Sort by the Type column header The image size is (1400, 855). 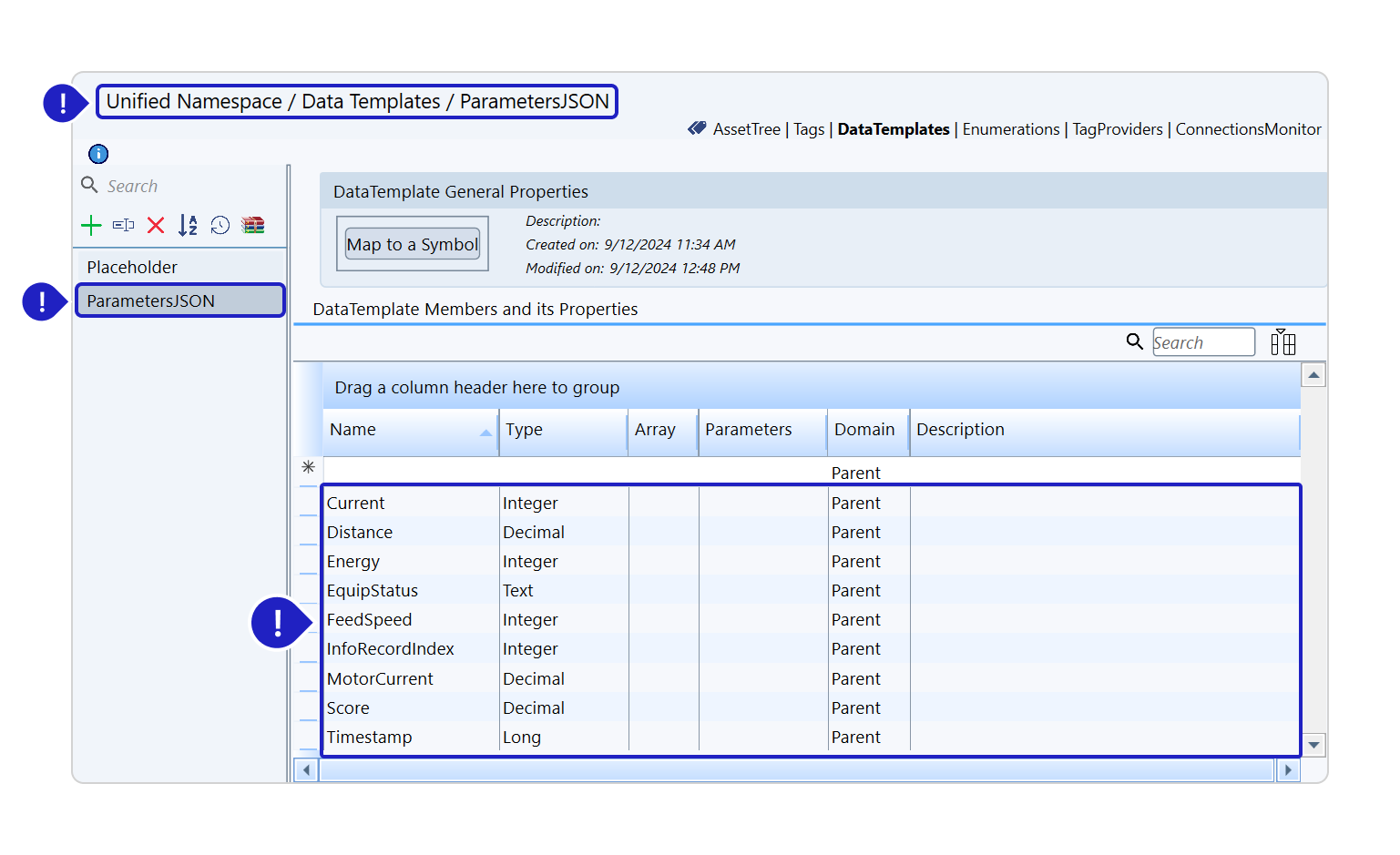click(x=563, y=430)
